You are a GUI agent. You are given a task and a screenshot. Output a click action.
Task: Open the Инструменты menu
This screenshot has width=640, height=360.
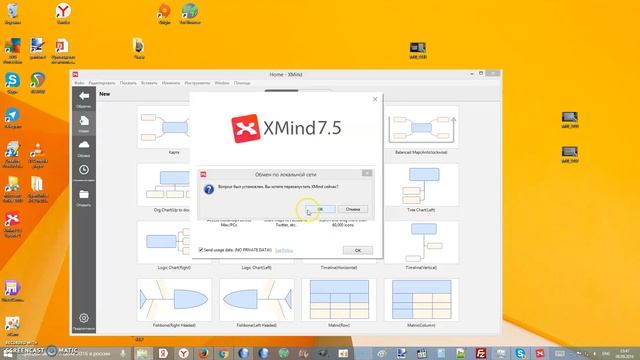(197, 83)
